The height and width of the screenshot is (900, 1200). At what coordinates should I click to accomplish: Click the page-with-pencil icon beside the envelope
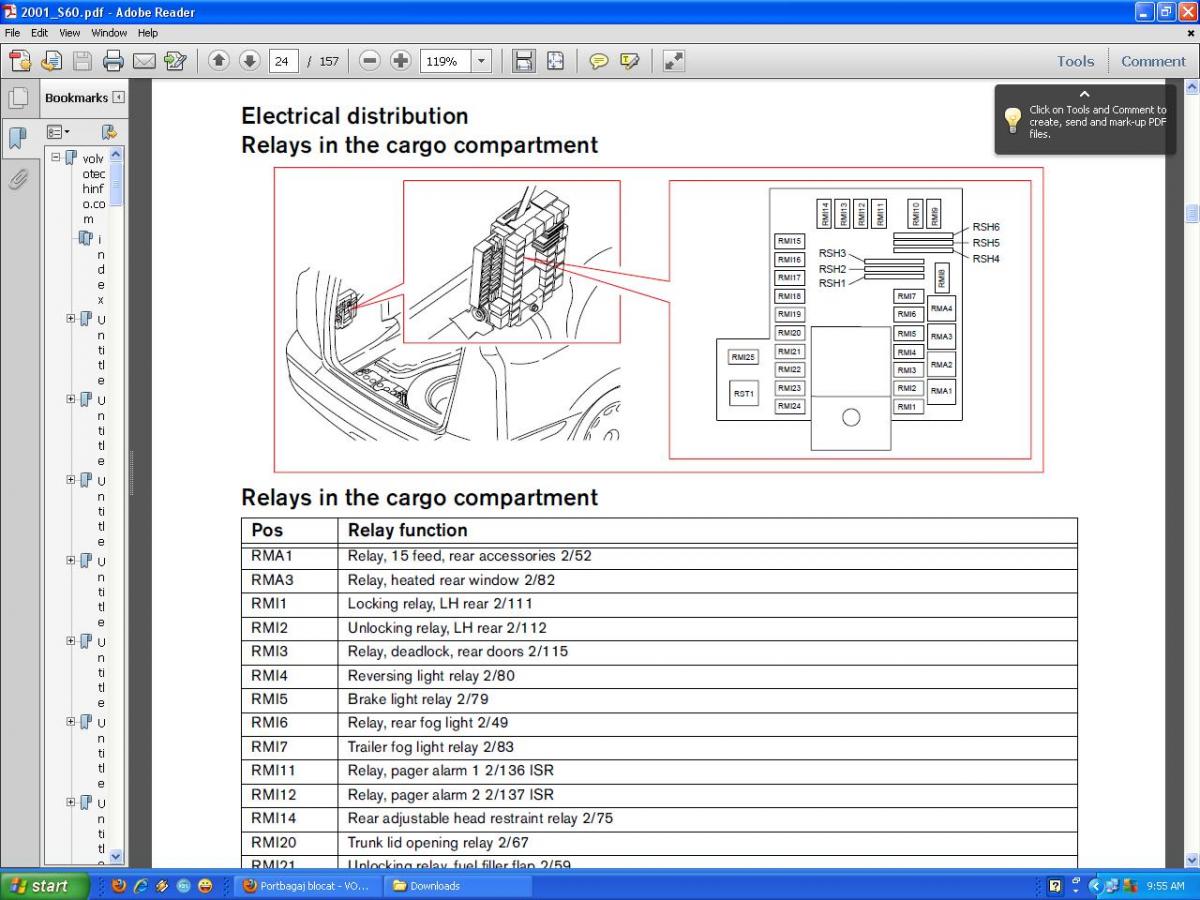[x=175, y=61]
